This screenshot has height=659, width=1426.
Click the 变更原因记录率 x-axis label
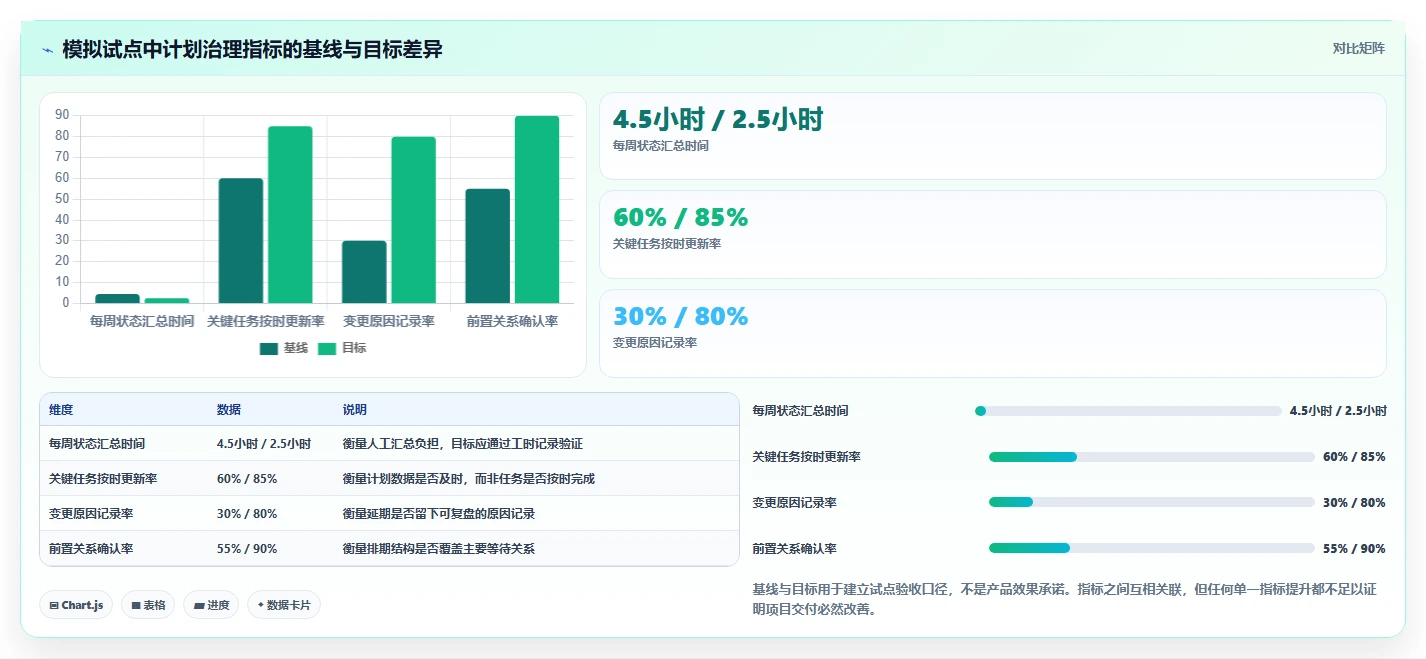[x=389, y=322]
